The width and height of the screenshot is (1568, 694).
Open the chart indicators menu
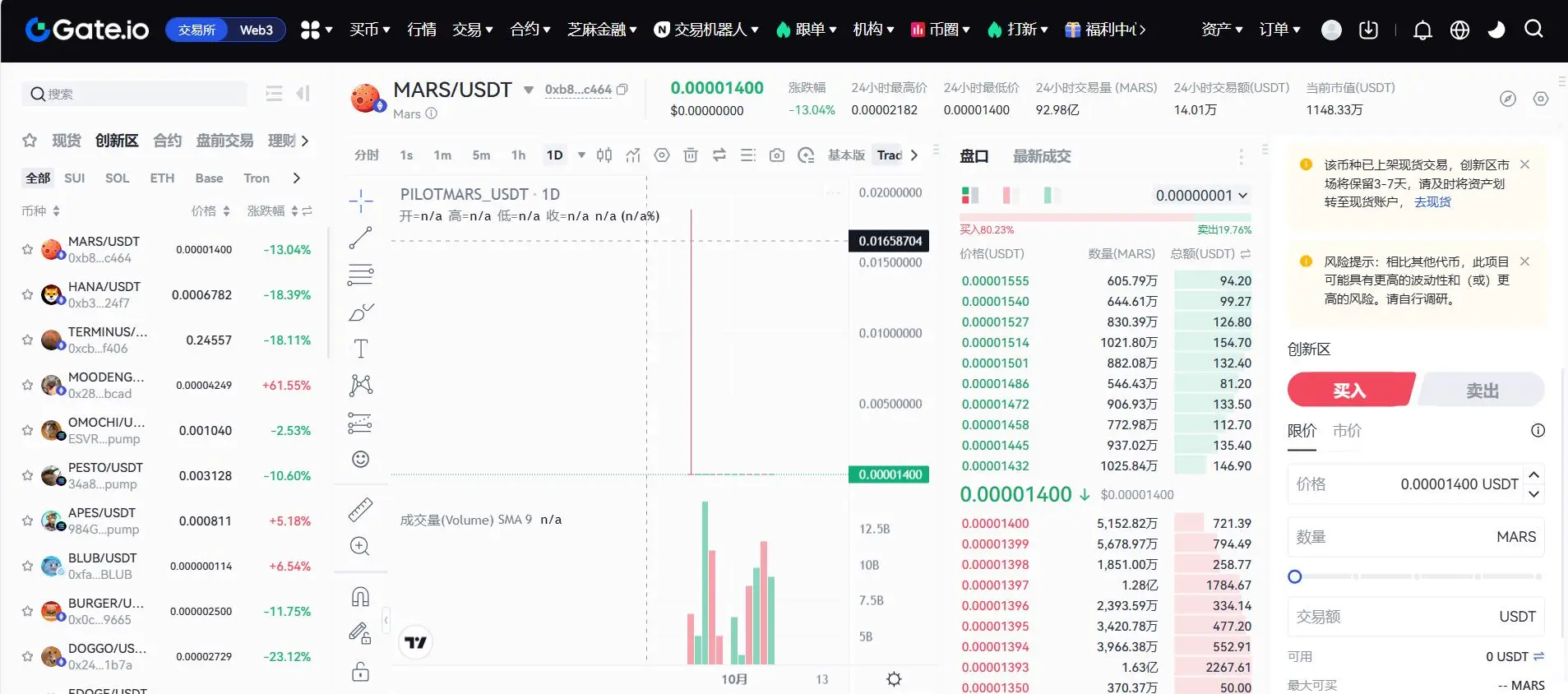pyautogui.click(x=633, y=155)
